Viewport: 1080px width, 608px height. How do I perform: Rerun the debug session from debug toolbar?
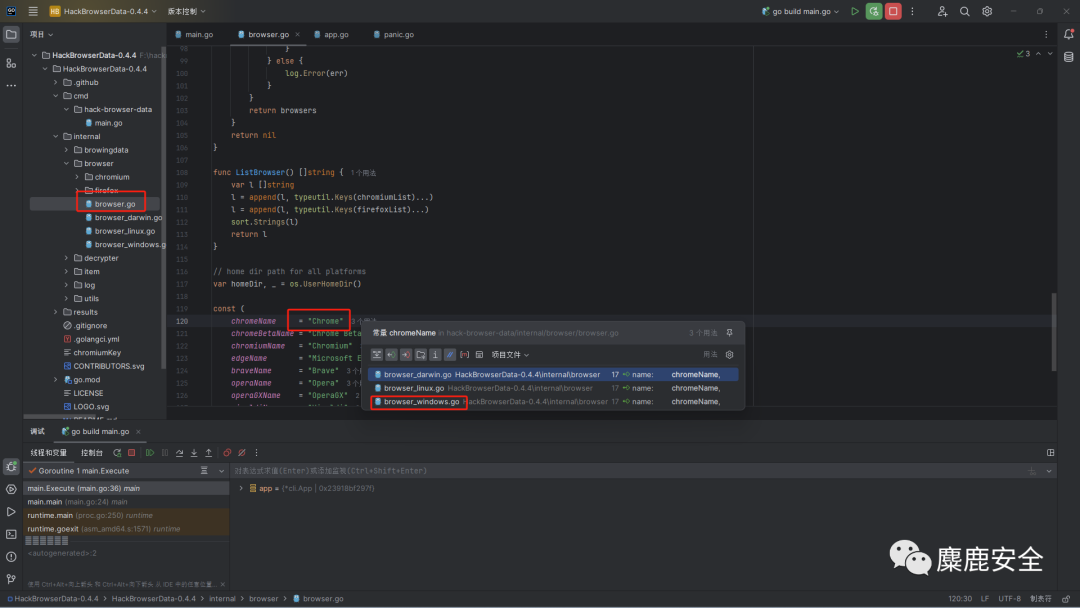point(117,452)
